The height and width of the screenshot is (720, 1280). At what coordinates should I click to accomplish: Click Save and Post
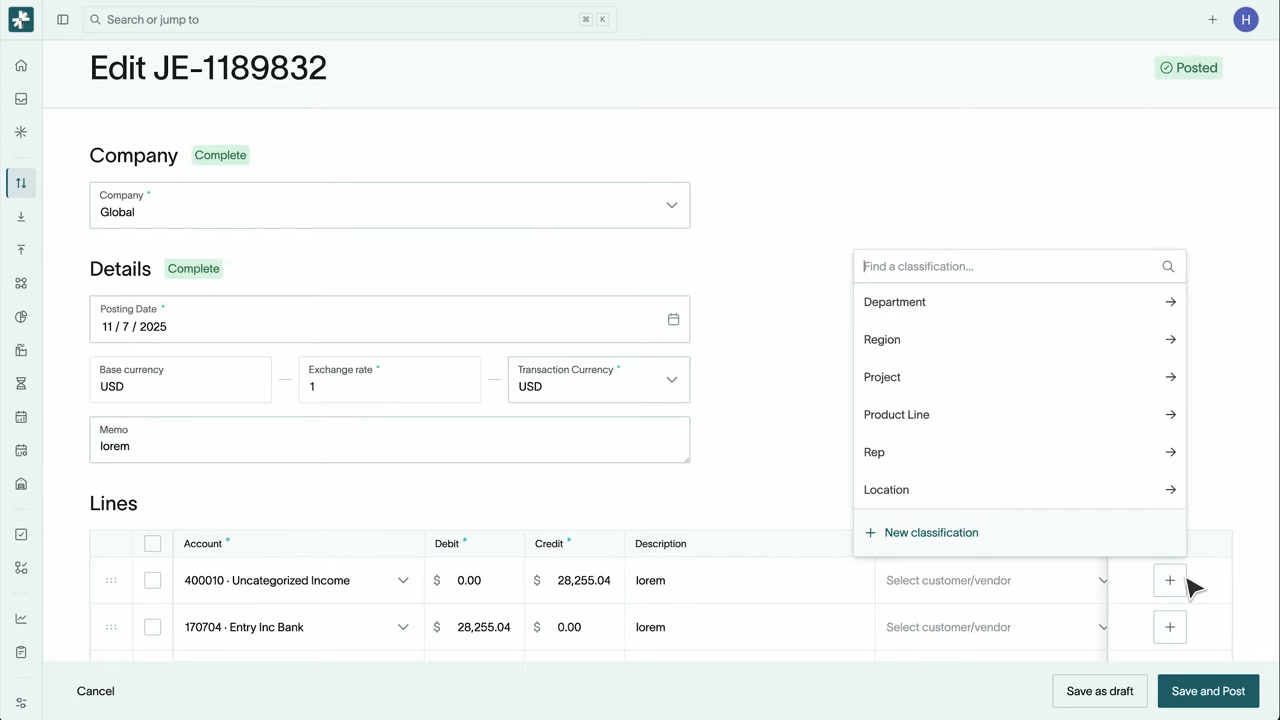click(1208, 691)
